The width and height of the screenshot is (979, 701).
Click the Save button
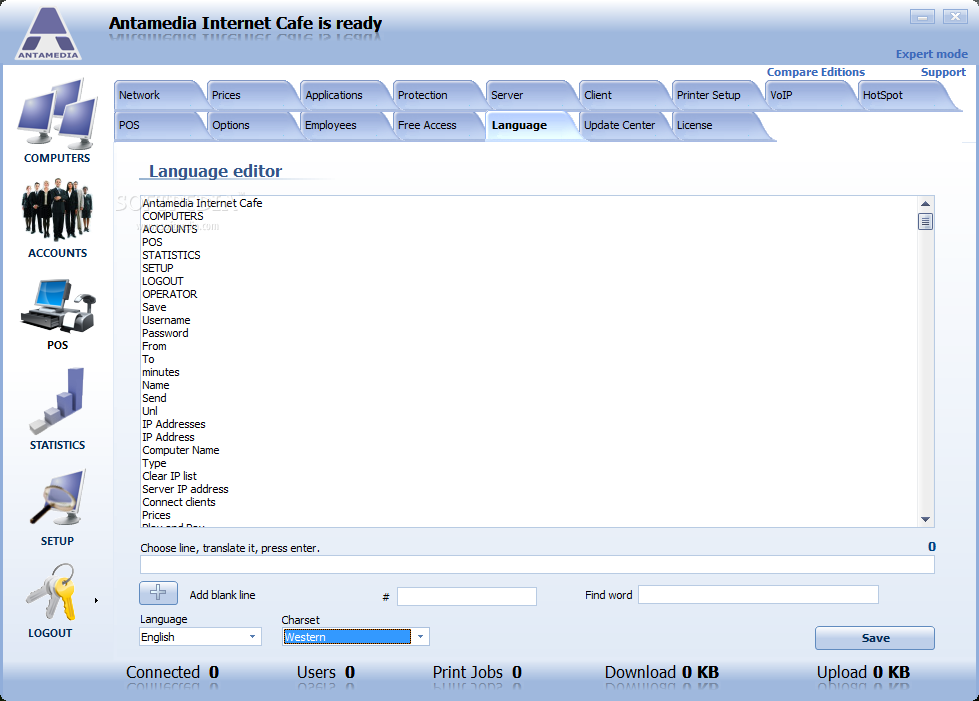[875, 638]
